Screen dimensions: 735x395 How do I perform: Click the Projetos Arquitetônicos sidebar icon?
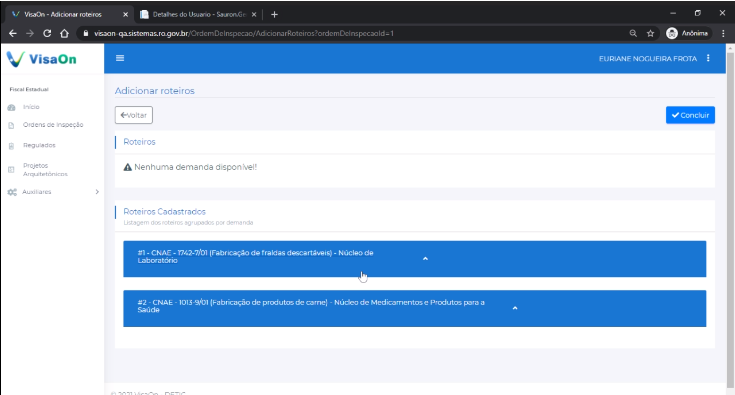(12, 170)
